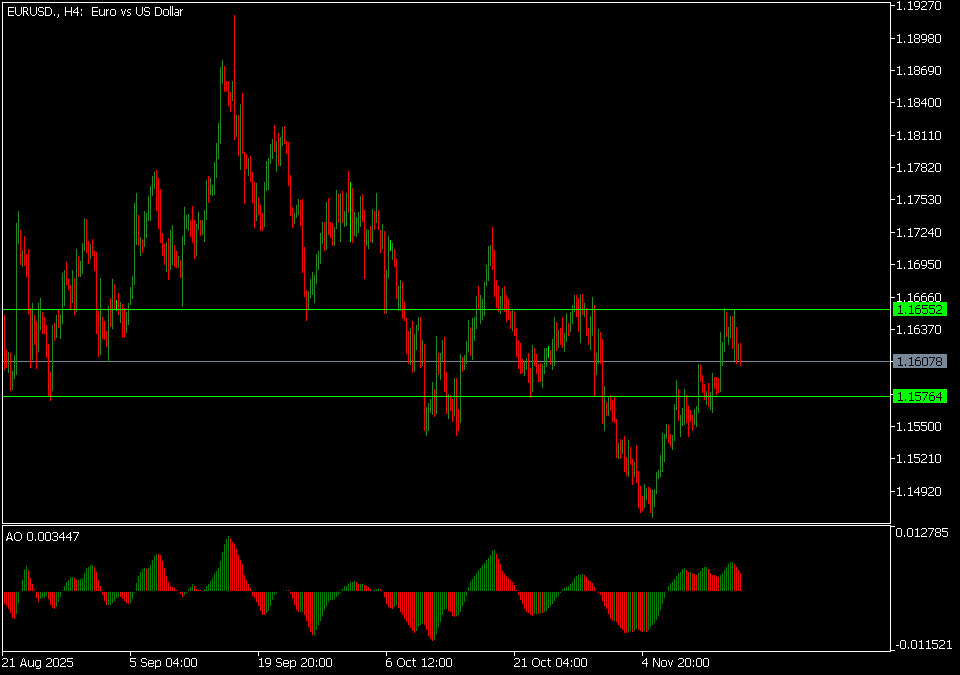This screenshot has height=675, width=960.
Task: Select the 1.15764 green price label
Action: (x=920, y=397)
